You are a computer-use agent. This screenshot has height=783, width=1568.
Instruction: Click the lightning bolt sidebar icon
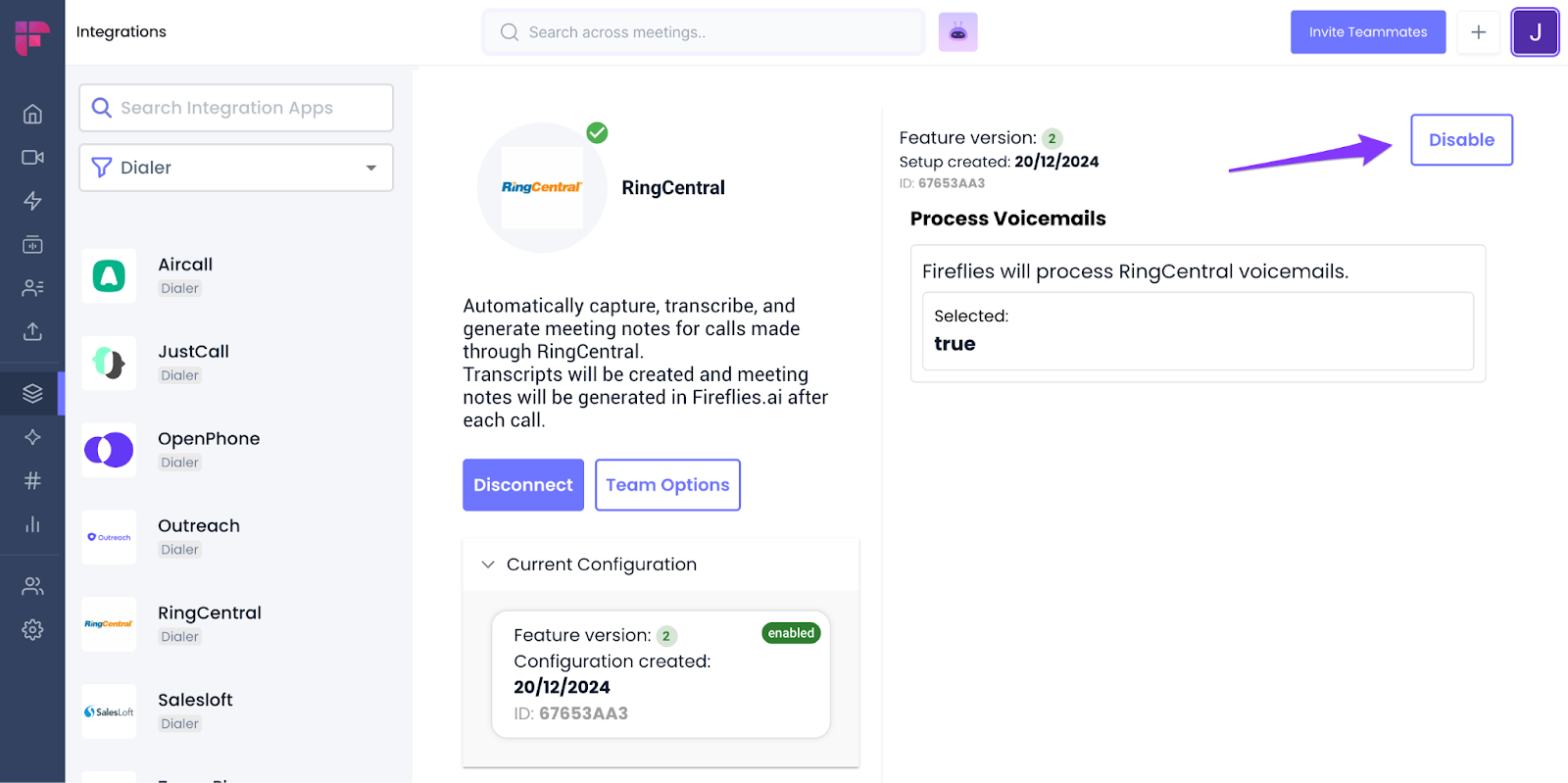pyautogui.click(x=32, y=201)
